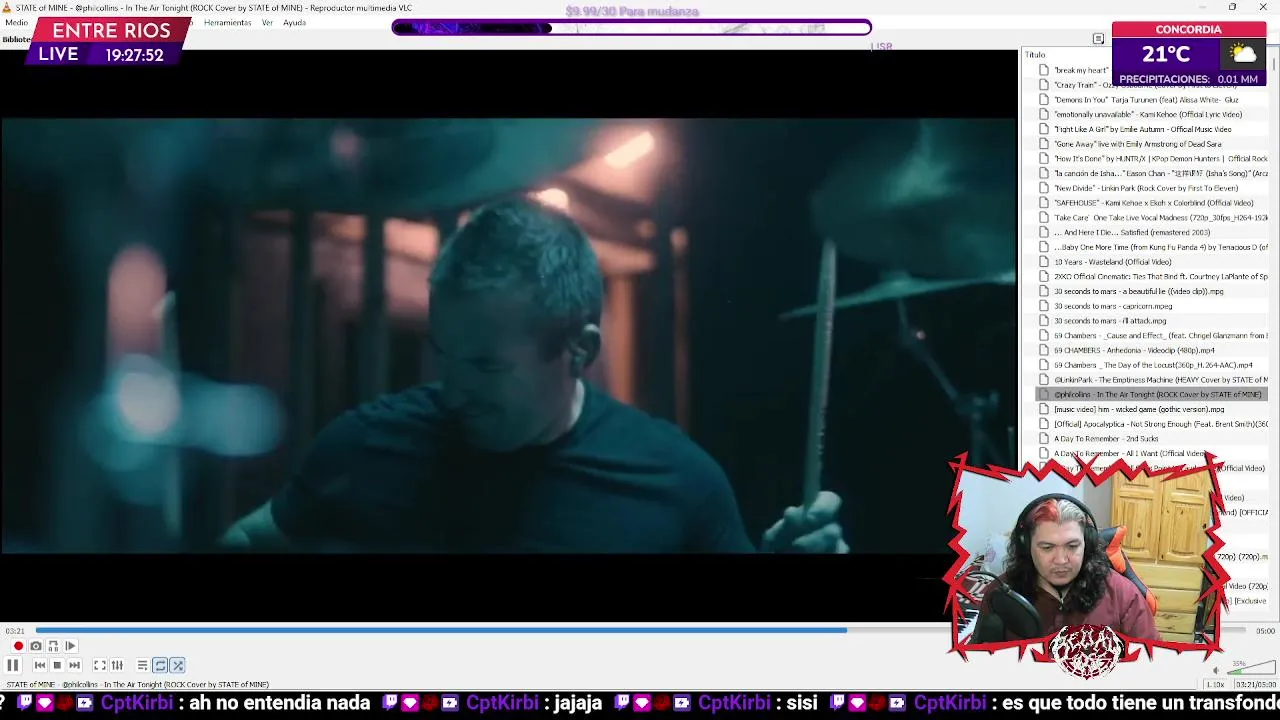Image resolution: width=1280 pixels, height=720 pixels.
Task: Select A Day To Remember 2nd Sucks
Action: pos(1152,438)
